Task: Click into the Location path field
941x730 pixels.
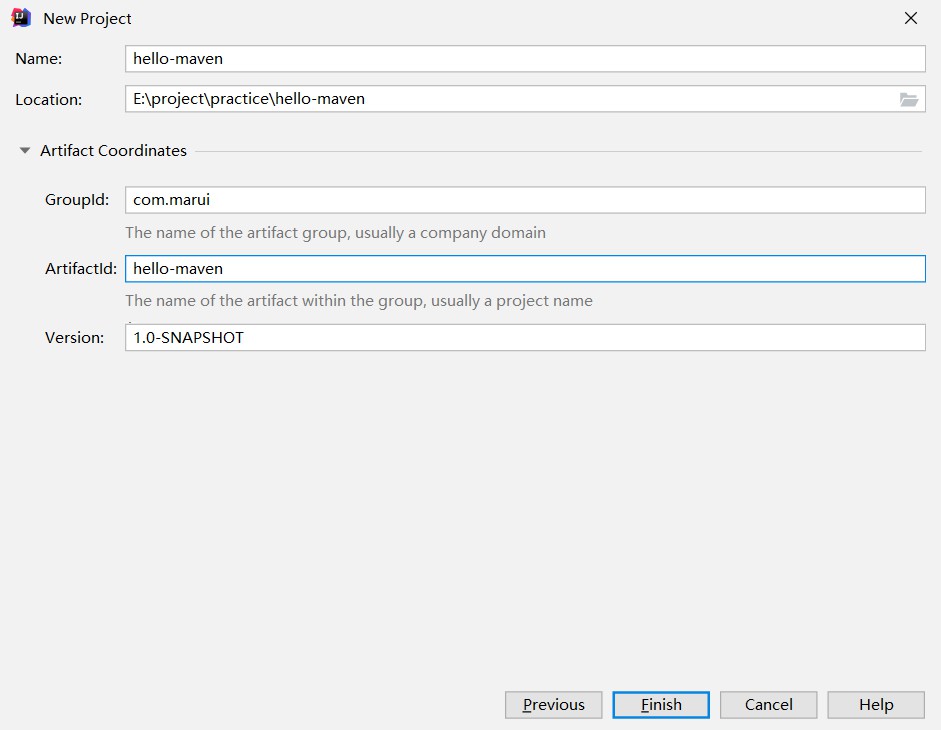Action: pos(510,99)
